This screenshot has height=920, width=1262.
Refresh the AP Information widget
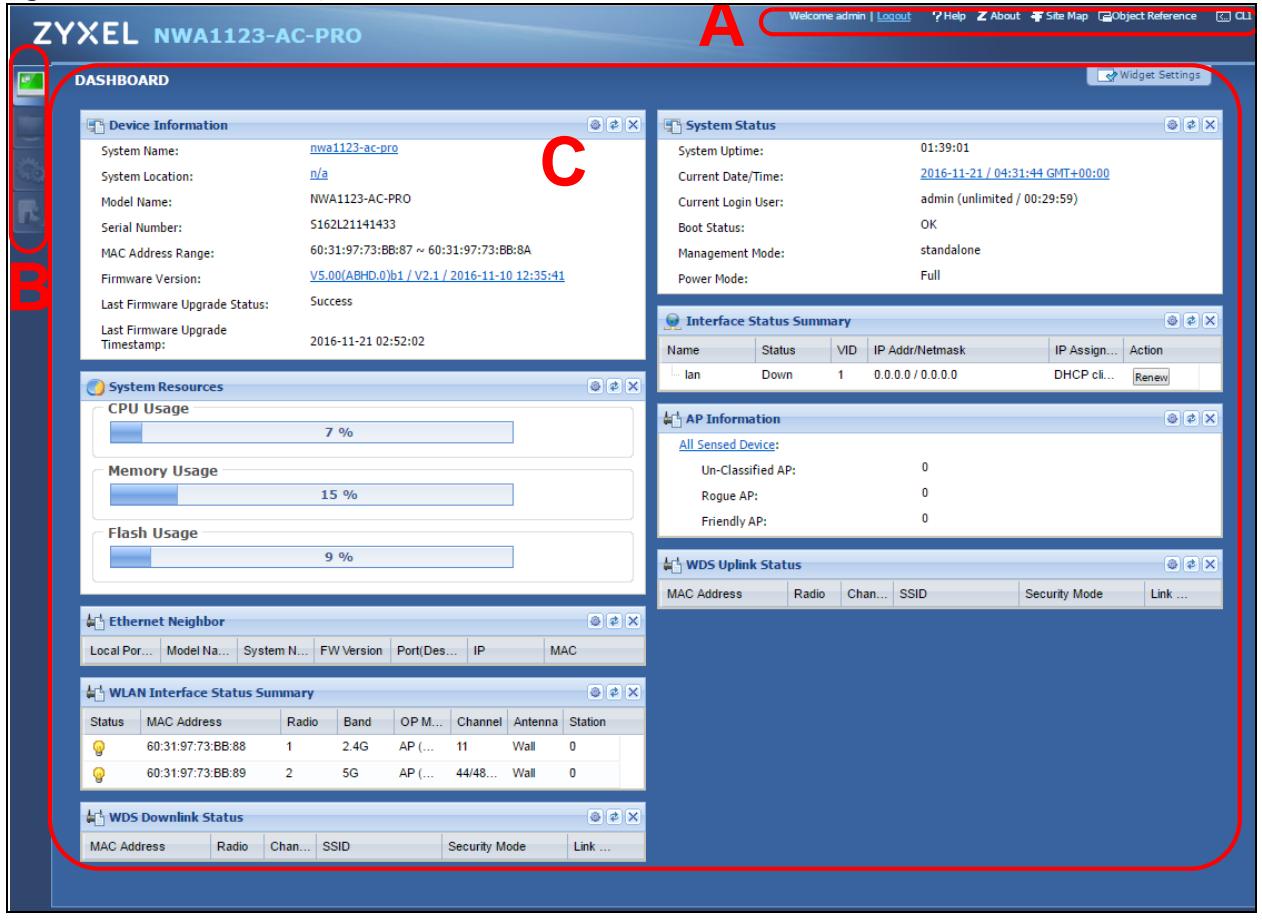click(x=1193, y=418)
